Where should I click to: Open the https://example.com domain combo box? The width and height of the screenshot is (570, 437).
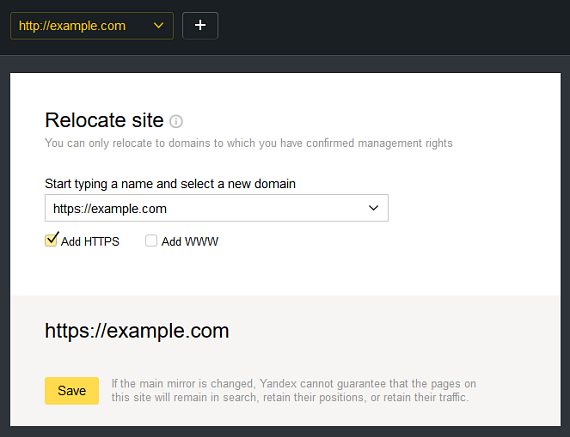click(217, 208)
